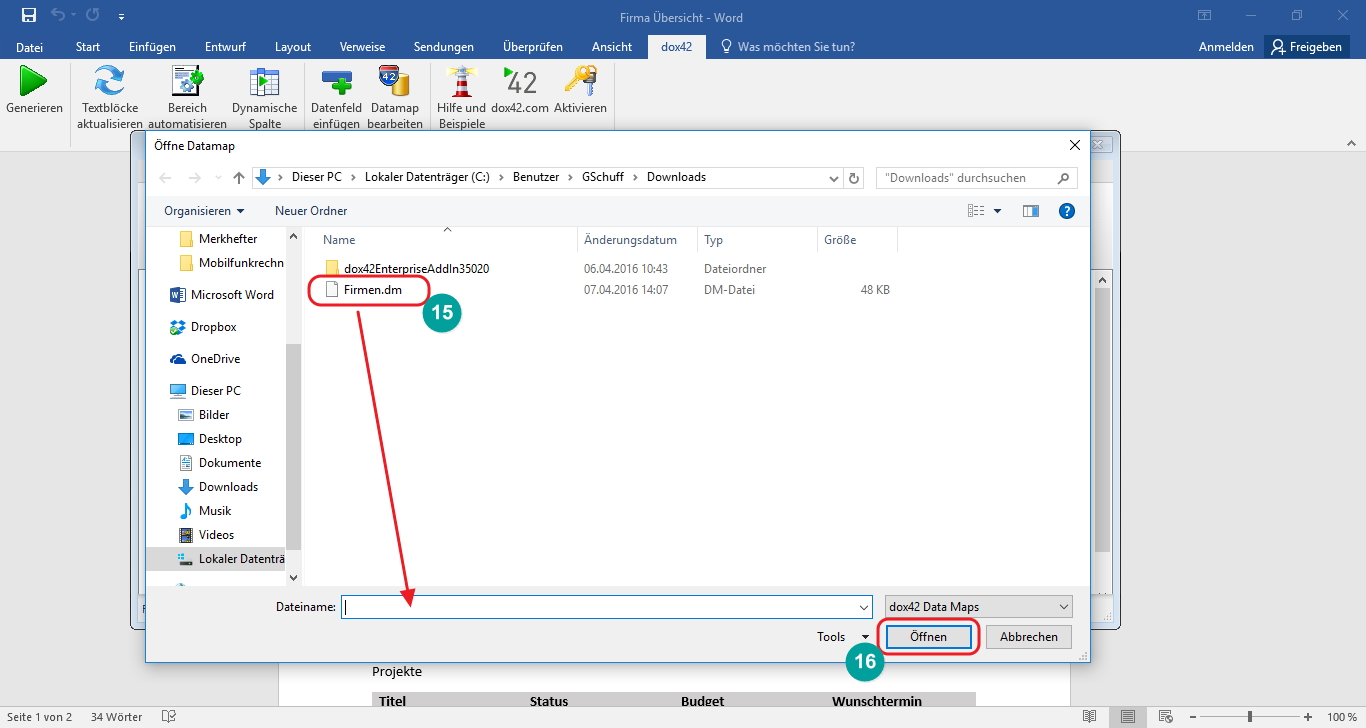The image size is (1366, 728).
Task: Adjust the Word zoom slider
Action: click(x=1249, y=717)
